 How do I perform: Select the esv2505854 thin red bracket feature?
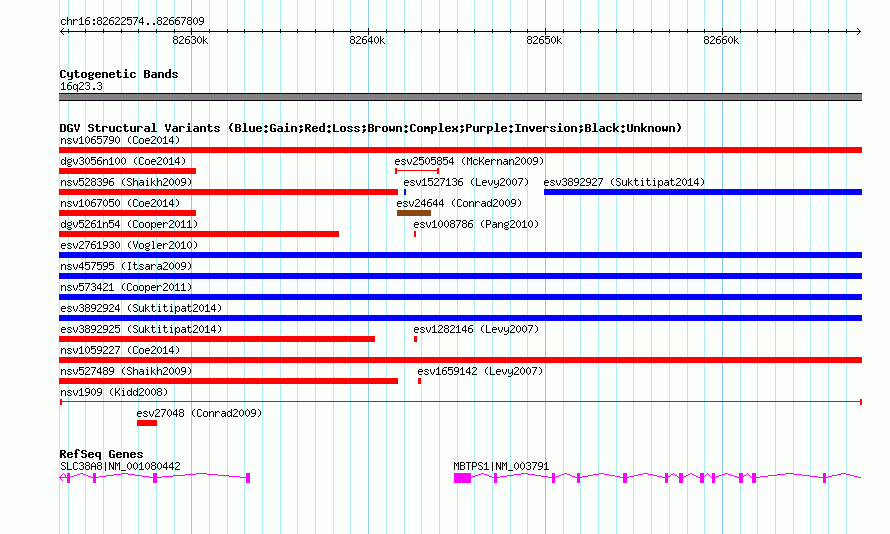(417, 171)
